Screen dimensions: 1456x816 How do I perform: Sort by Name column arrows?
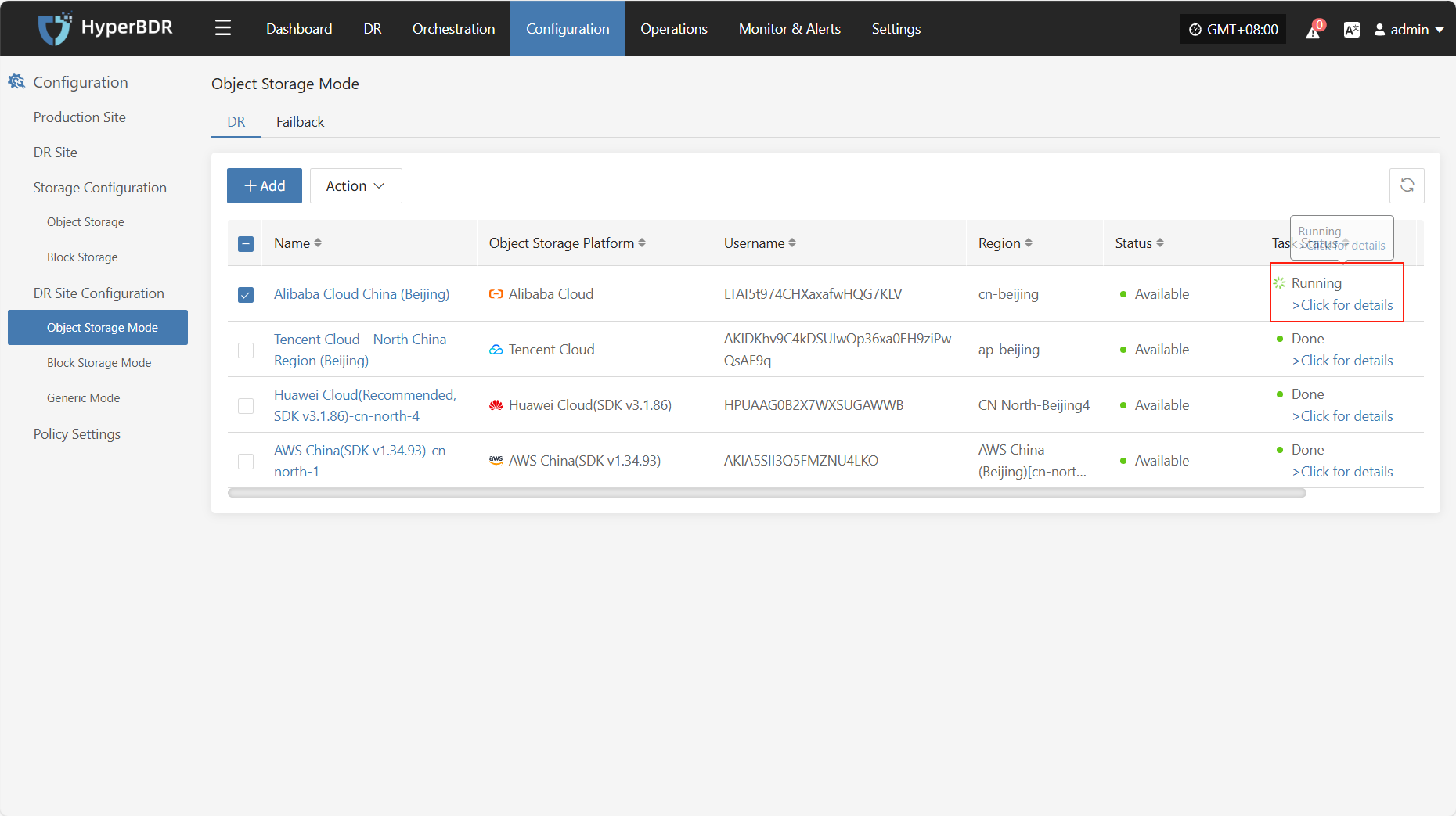pyautogui.click(x=318, y=243)
